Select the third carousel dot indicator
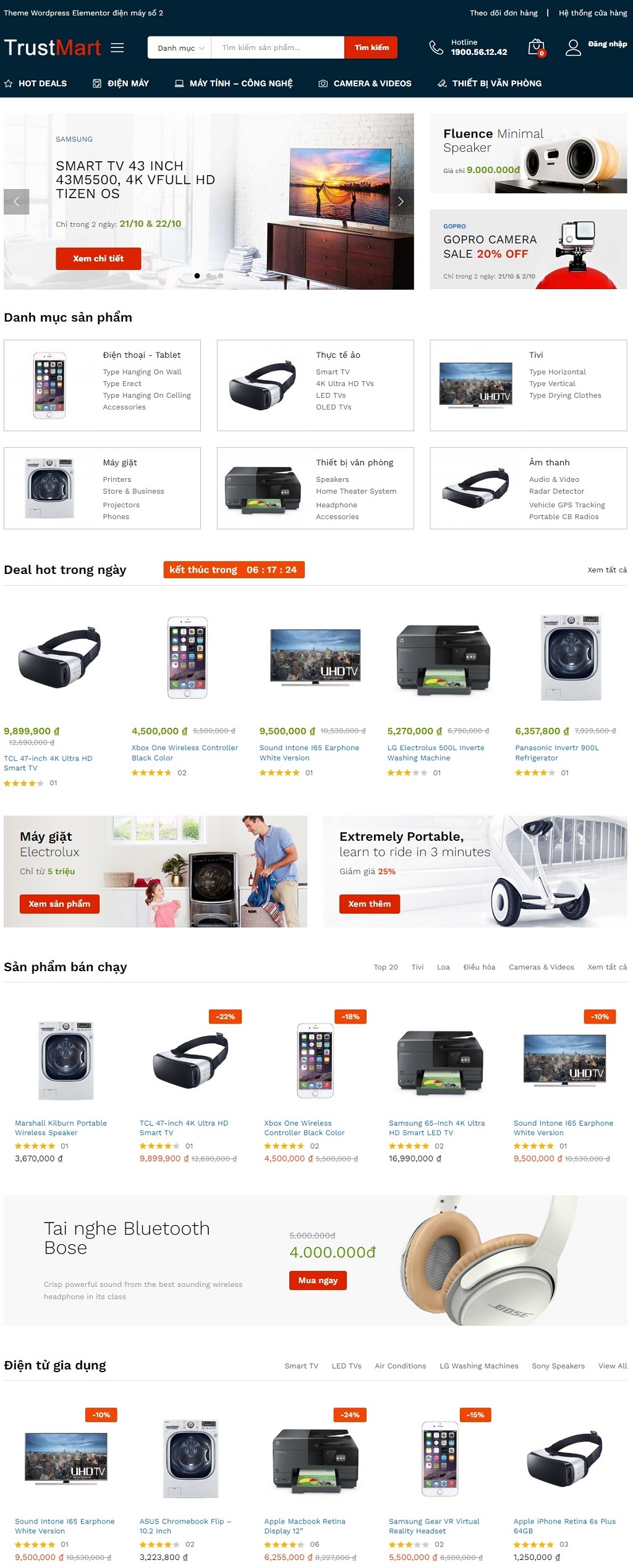Image resolution: width=633 pixels, height=1568 pixels. [x=221, y=276]
